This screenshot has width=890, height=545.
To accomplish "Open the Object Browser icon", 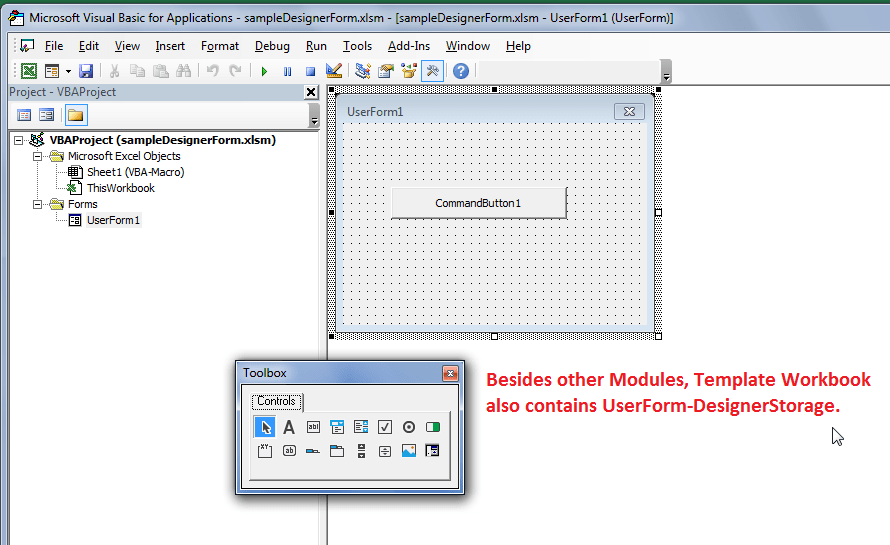I will point(409,71).
